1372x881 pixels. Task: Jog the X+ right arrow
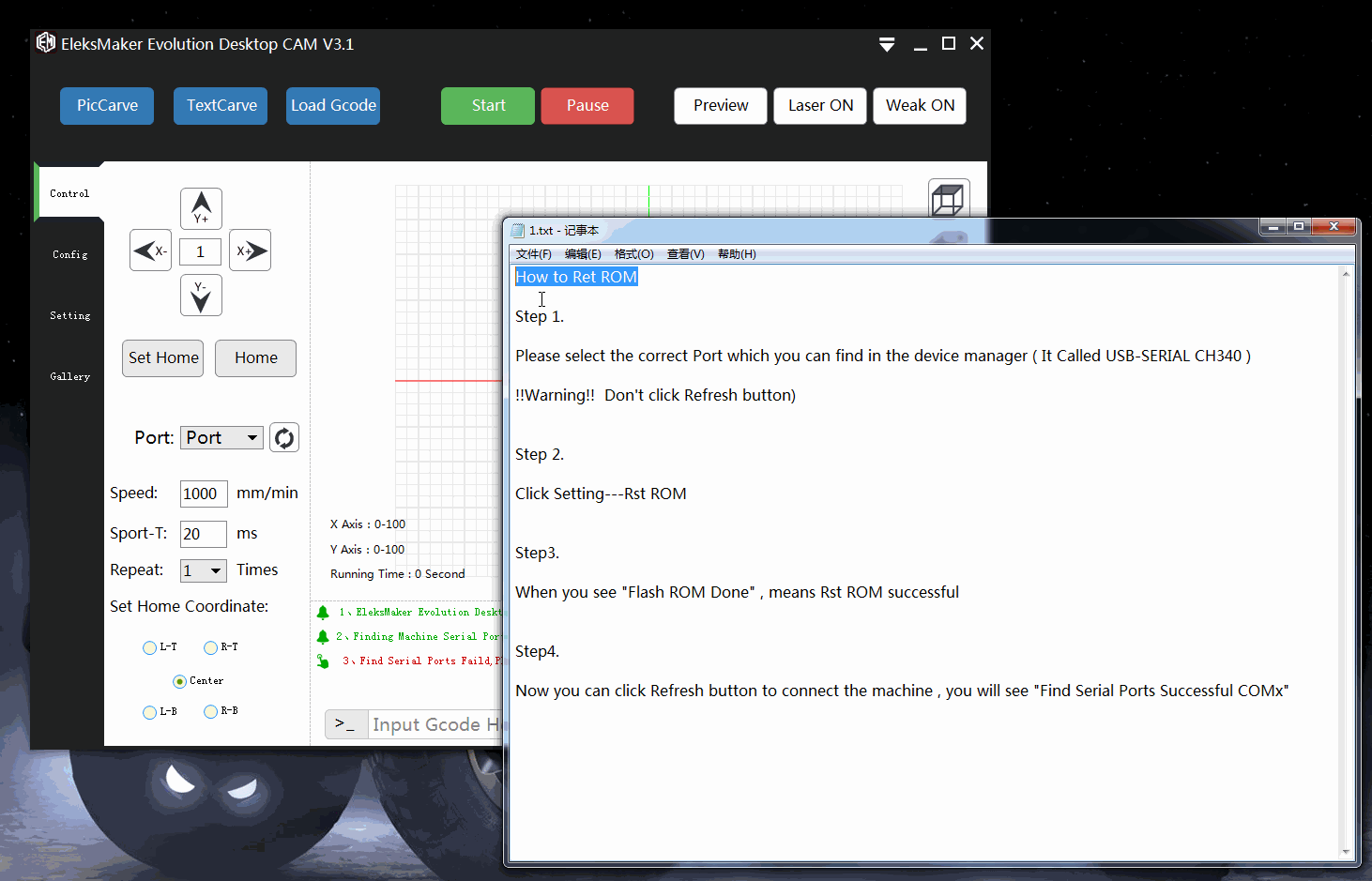251,251
